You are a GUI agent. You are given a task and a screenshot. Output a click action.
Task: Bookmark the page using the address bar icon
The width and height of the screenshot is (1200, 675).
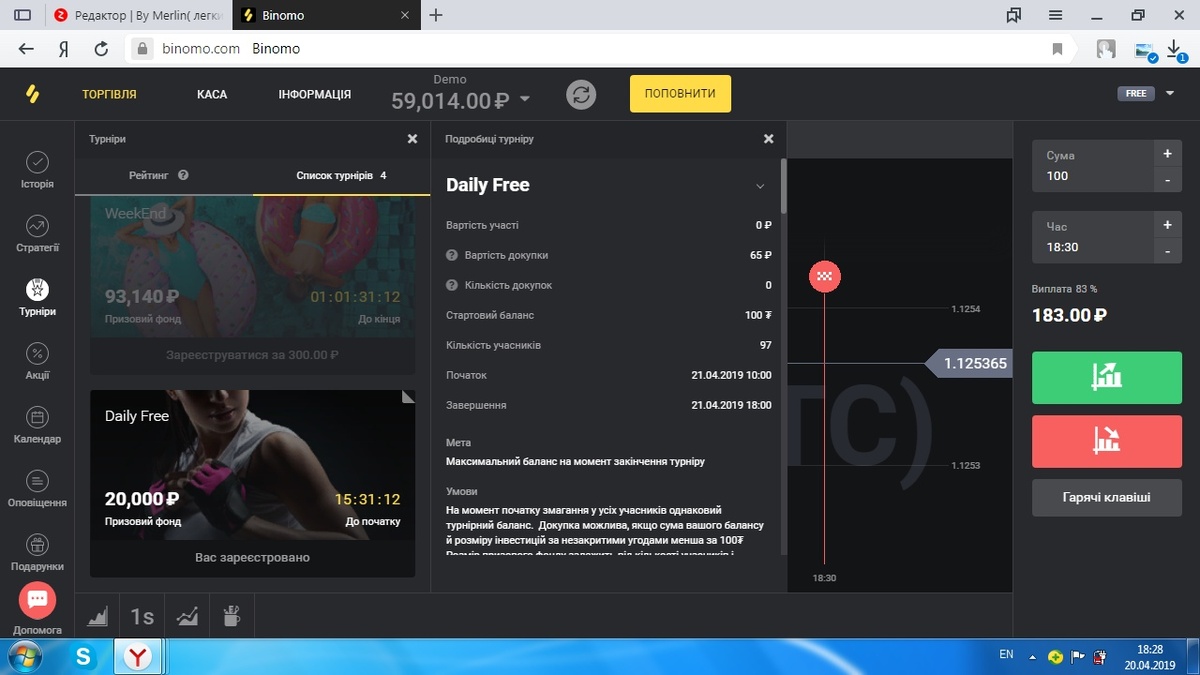[1057, 48]
